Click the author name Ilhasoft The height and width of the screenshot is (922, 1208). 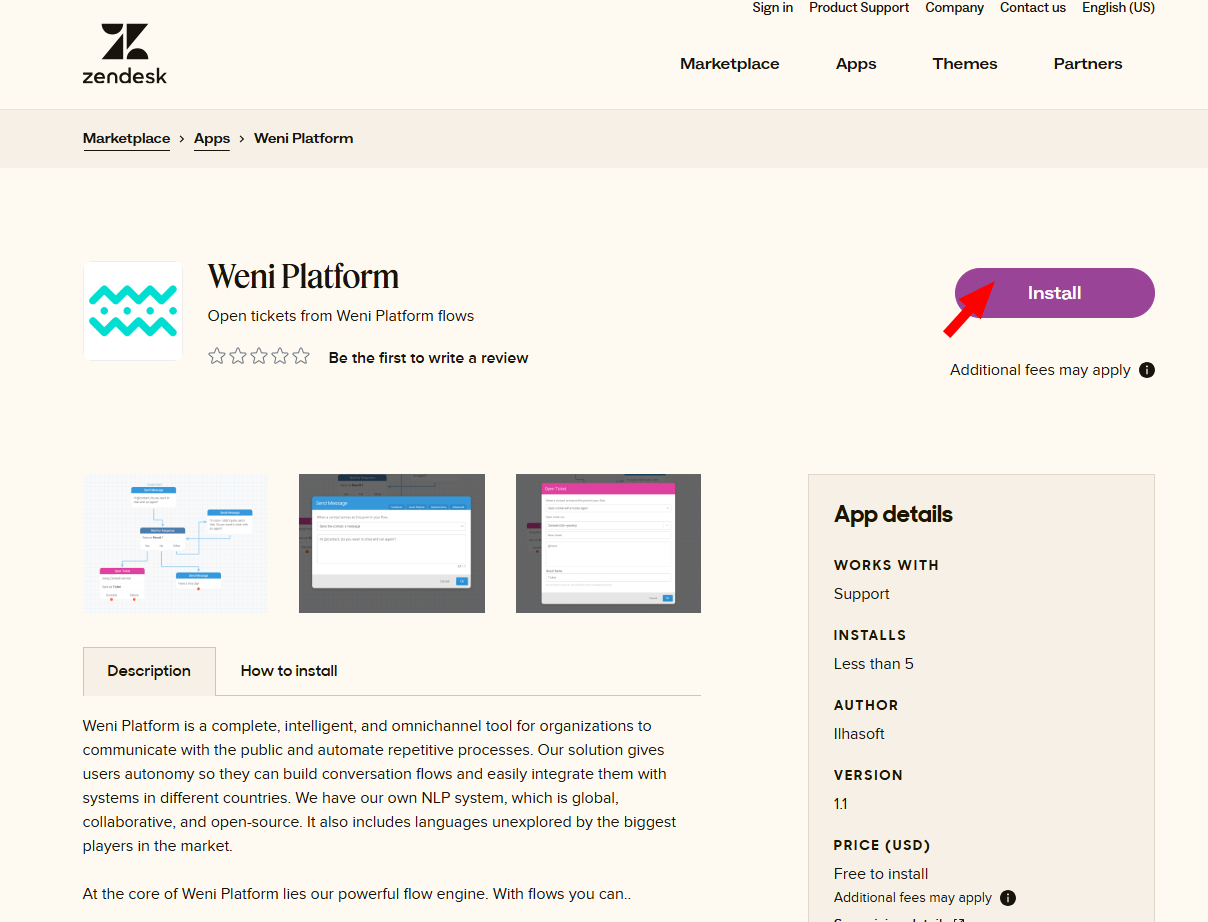click(x=859, y=734)
